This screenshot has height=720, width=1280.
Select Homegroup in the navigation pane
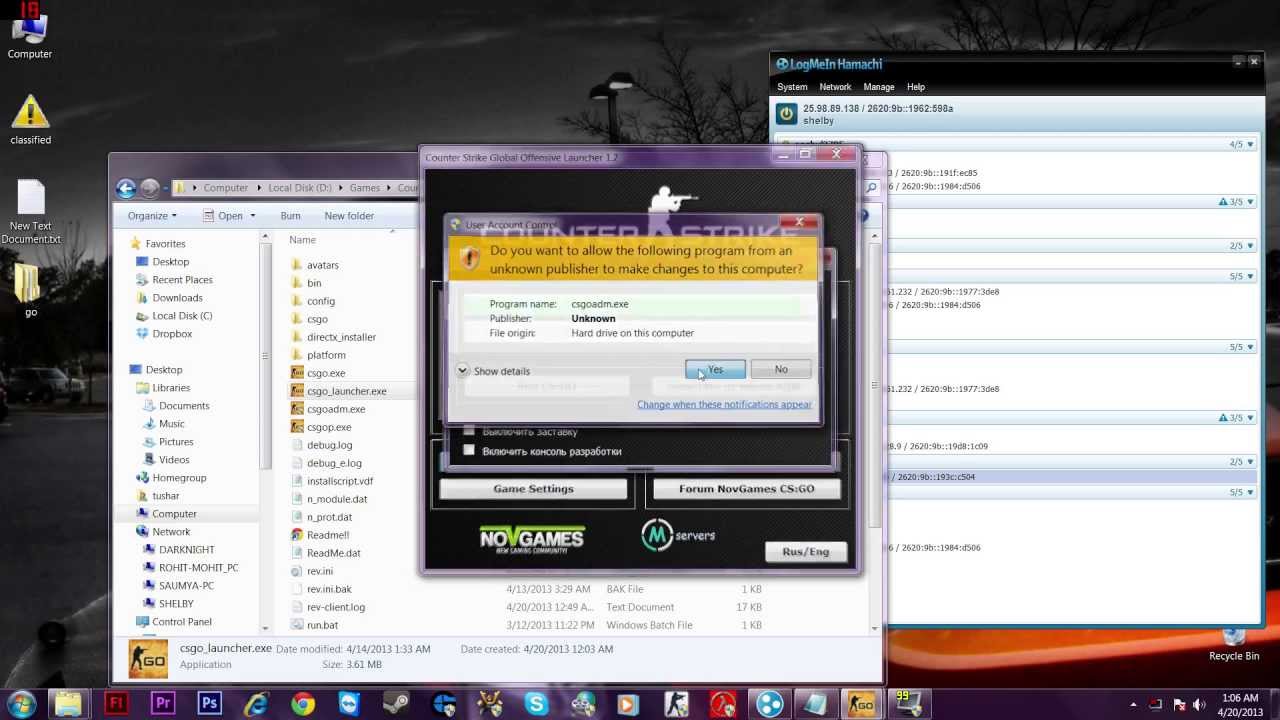coord(179,478)
